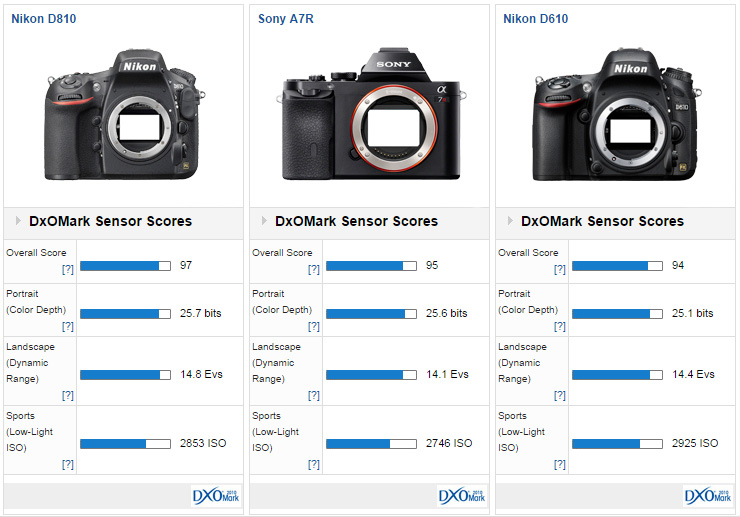Click Nikon D610 Portrait color depth bar
Viewport: 740px width, 517px height.
coord(617,314)
